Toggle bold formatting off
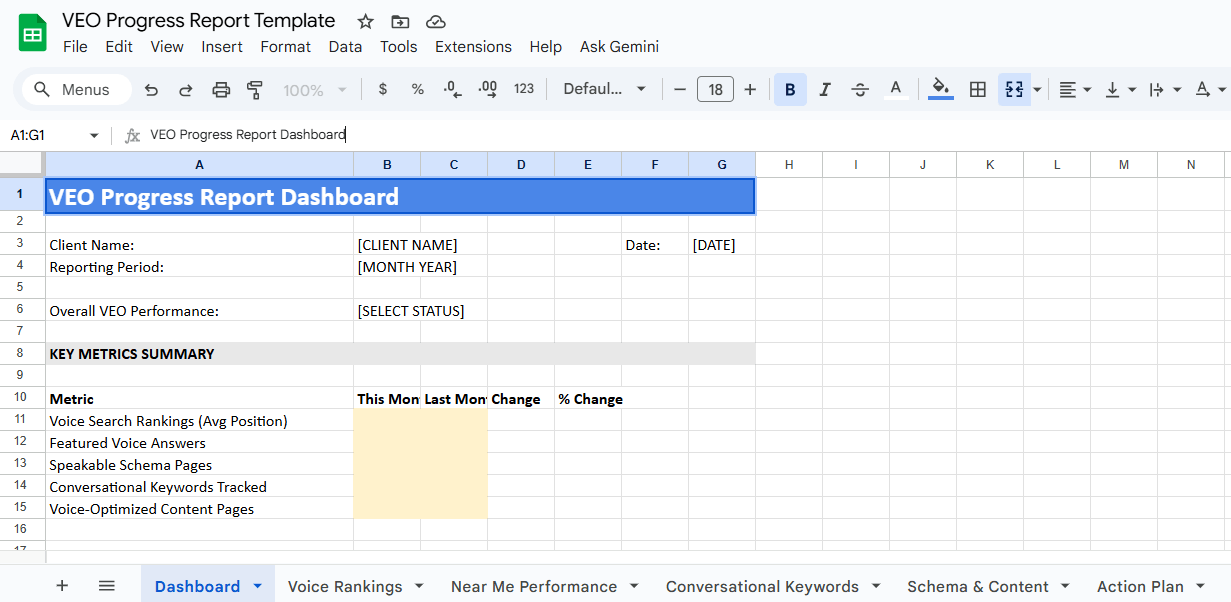The image size is (1231, 602). (x=790, y=90)
